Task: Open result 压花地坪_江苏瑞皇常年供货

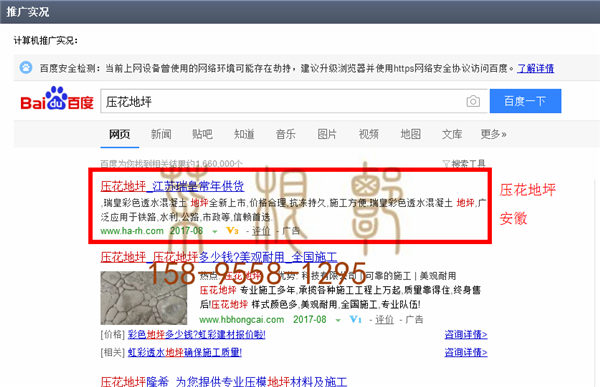Action: pos(172,186)
